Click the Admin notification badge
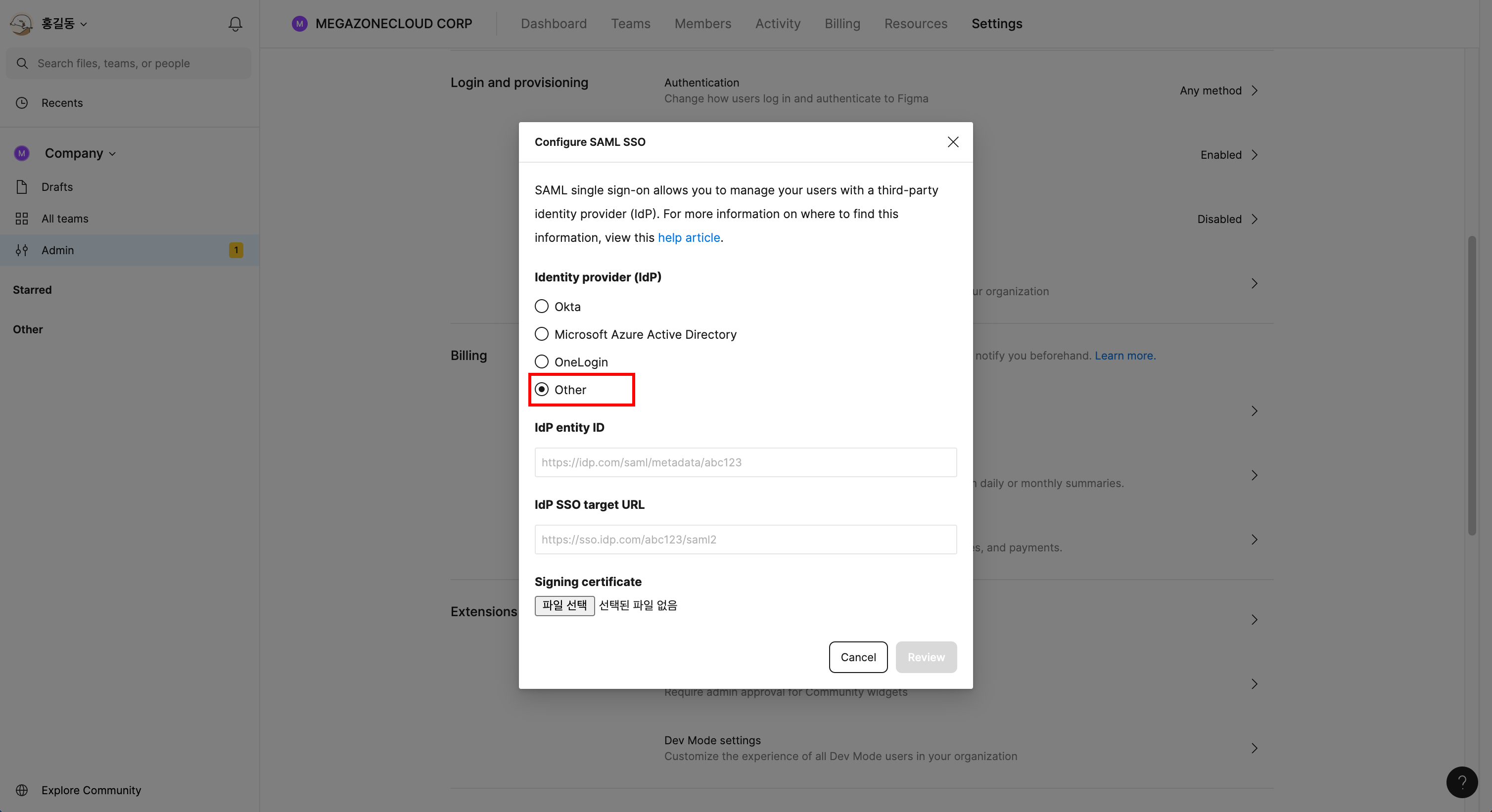 click(x=236, y=250)
